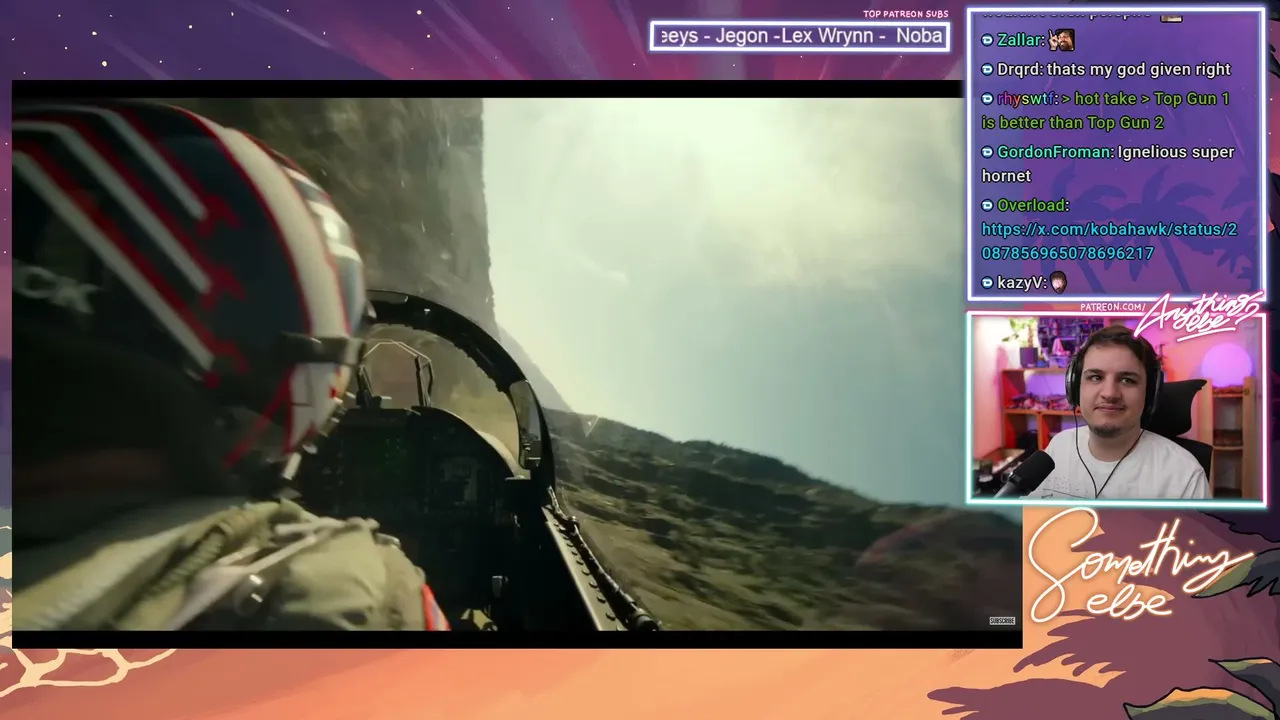Click the Patreon subscriber names ticker
The width and height of the screenshot is (1280, 720).
coord(800,36)
